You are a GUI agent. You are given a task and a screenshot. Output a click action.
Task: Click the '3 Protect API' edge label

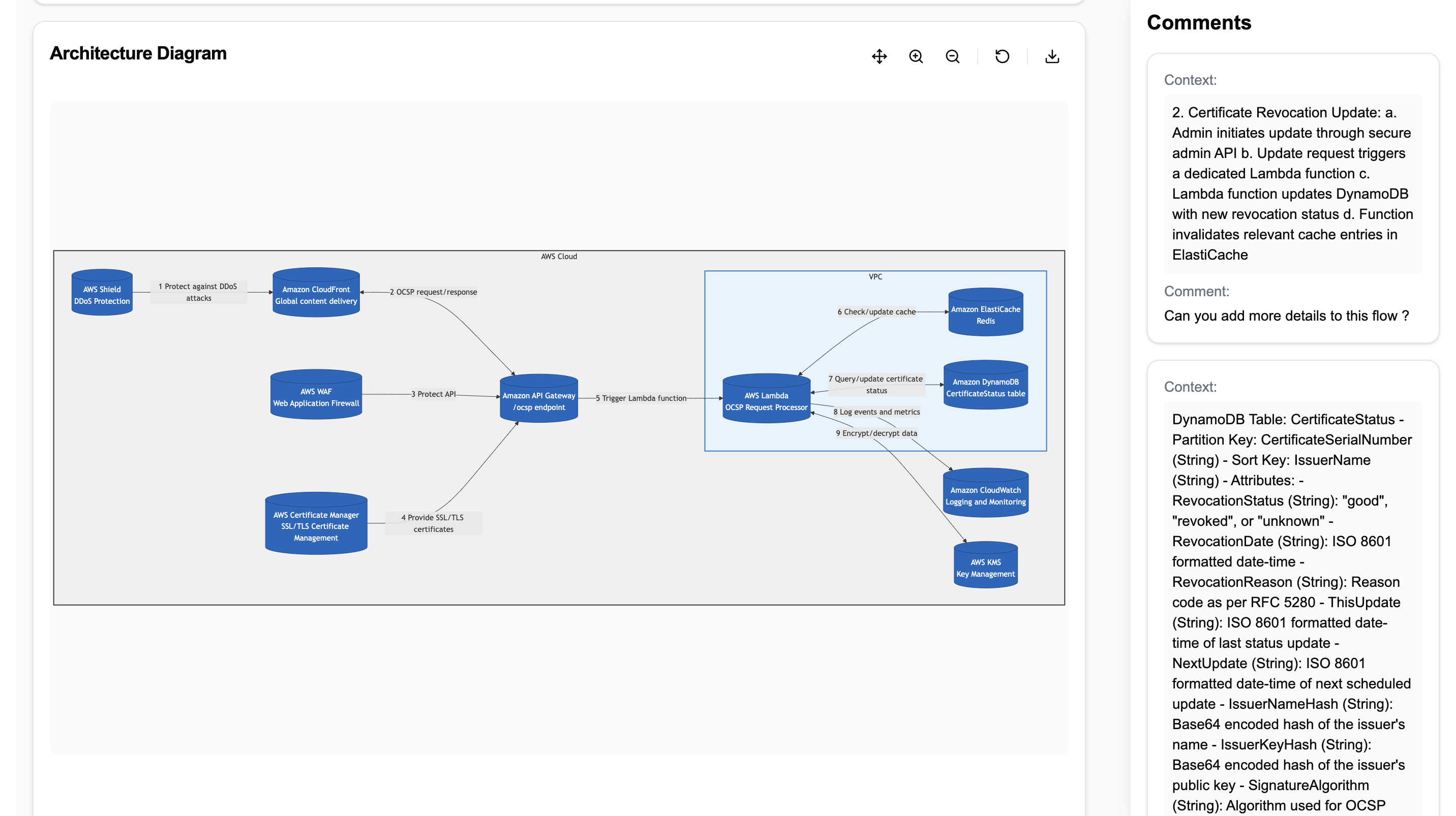[x=433, y=394]
